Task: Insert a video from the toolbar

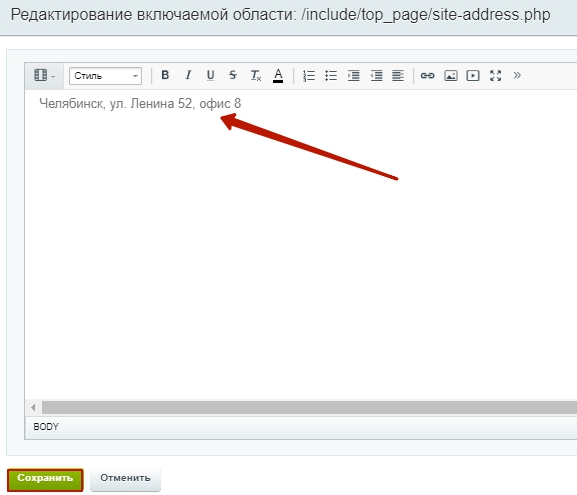Action: click(x=473, y=75)
